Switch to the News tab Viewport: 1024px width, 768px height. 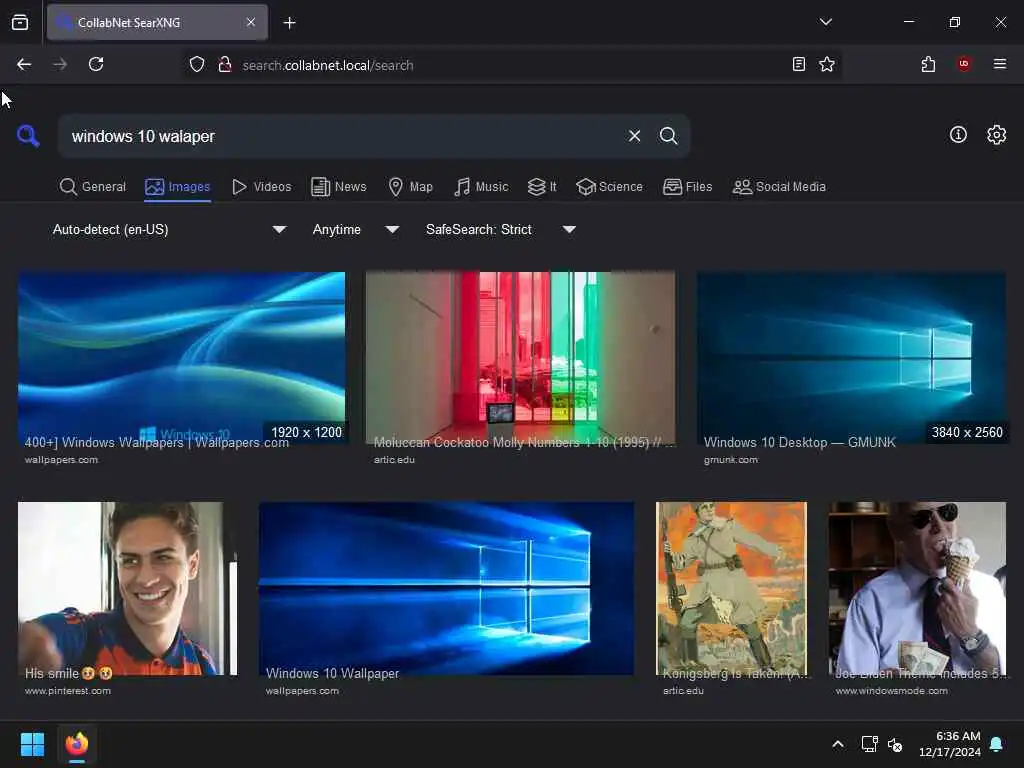[x=339, y=187]
